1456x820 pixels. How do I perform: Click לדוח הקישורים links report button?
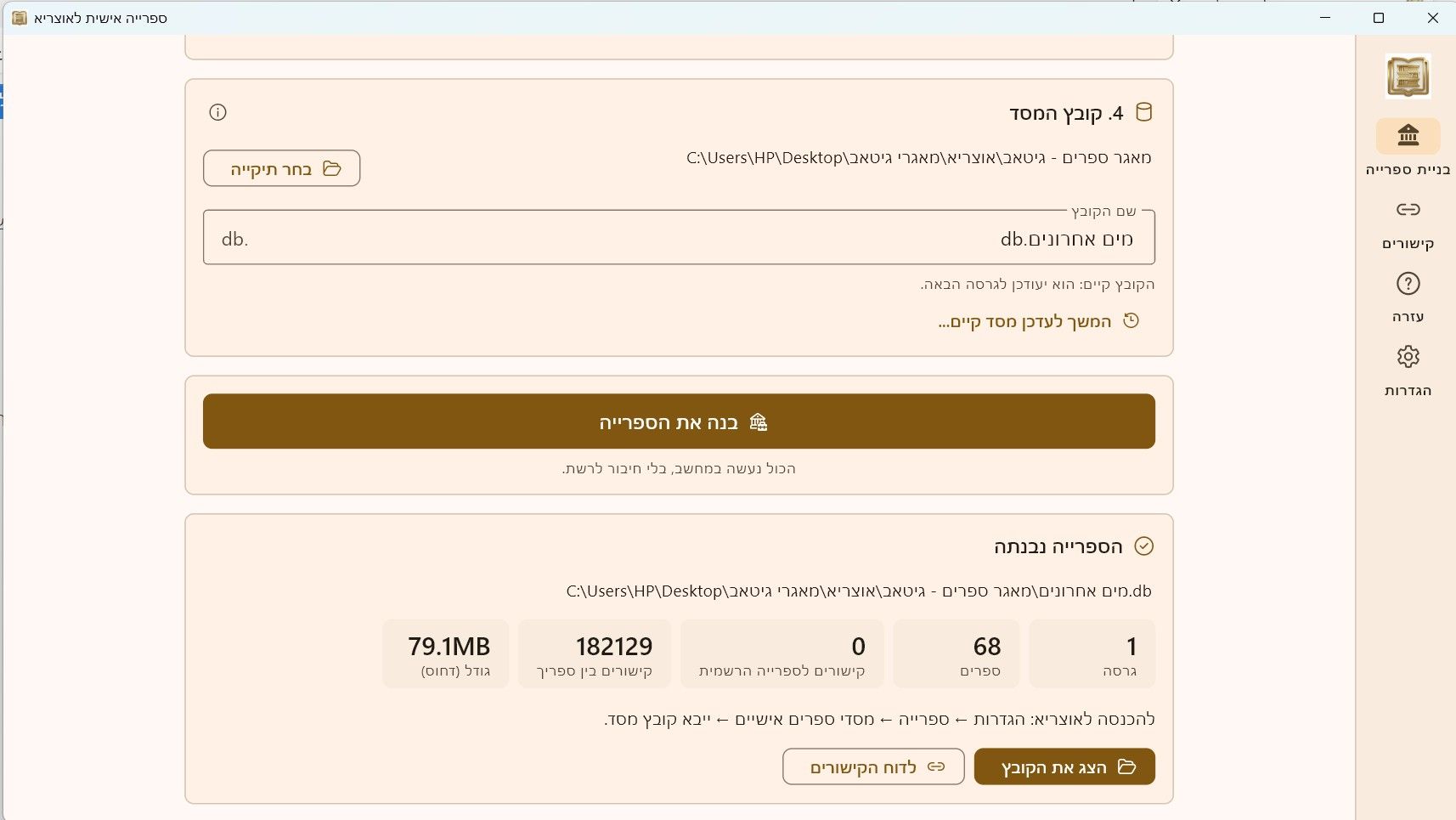873,766
